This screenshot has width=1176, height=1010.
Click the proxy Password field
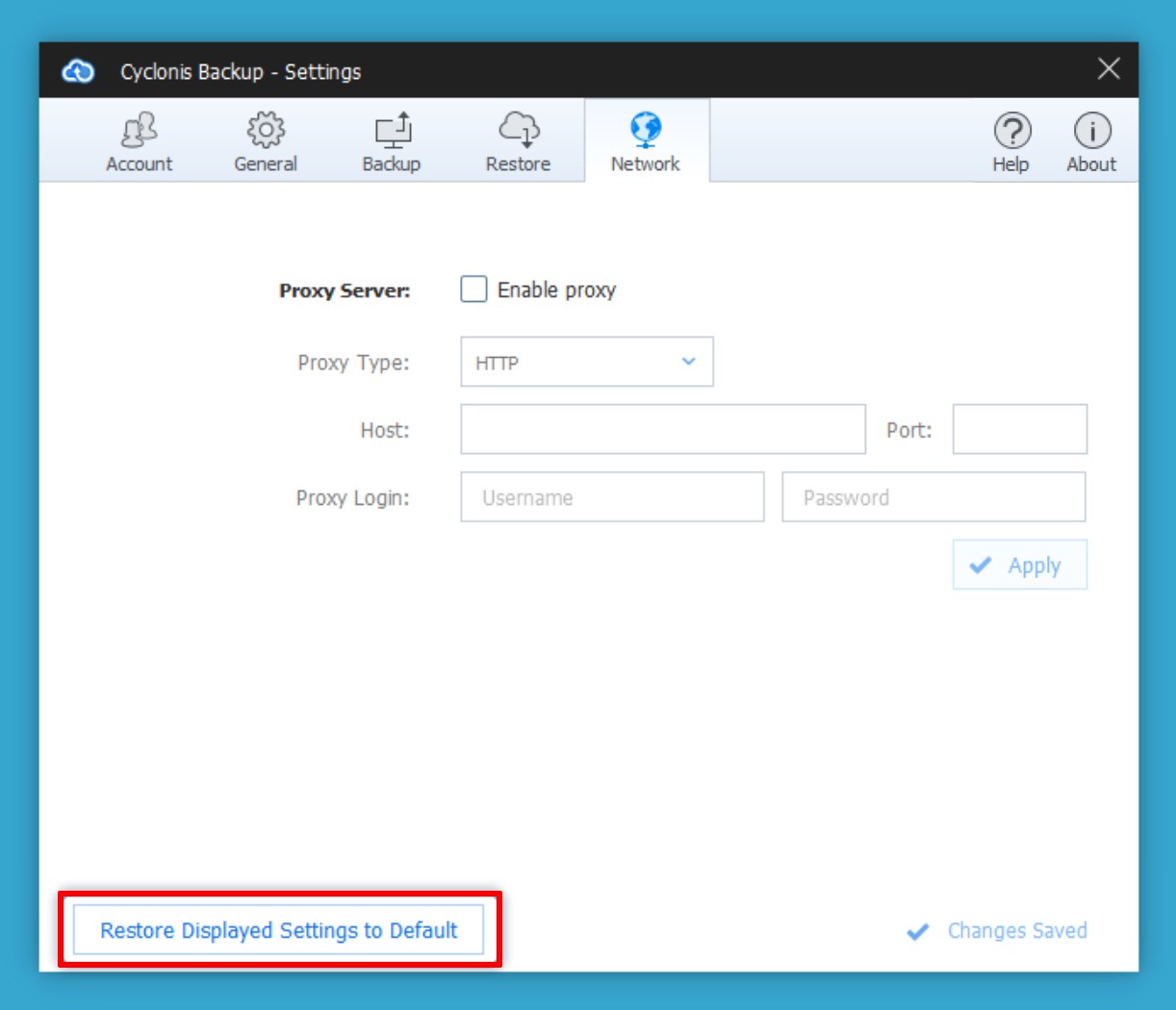point(933,497)
